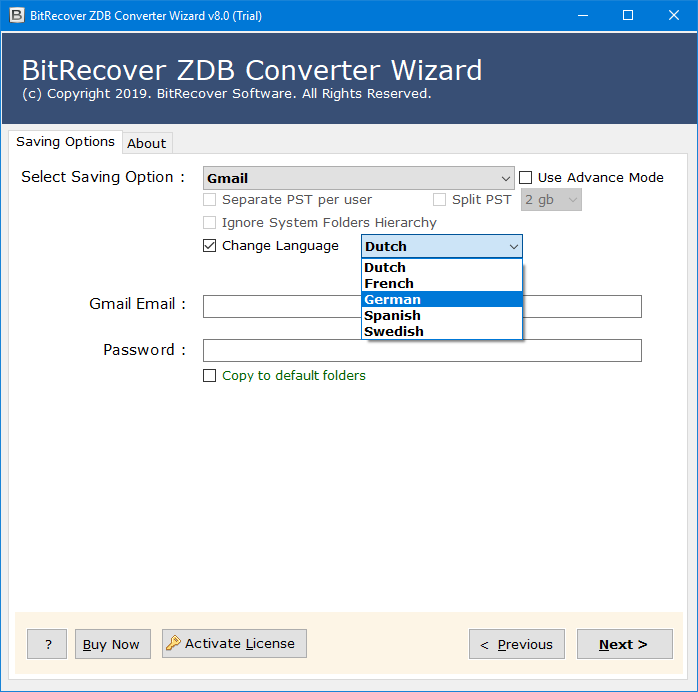The image size is (698, 692).
Task: Close the ZDB Converter Wizard window
Action: [x=674, y=16]
